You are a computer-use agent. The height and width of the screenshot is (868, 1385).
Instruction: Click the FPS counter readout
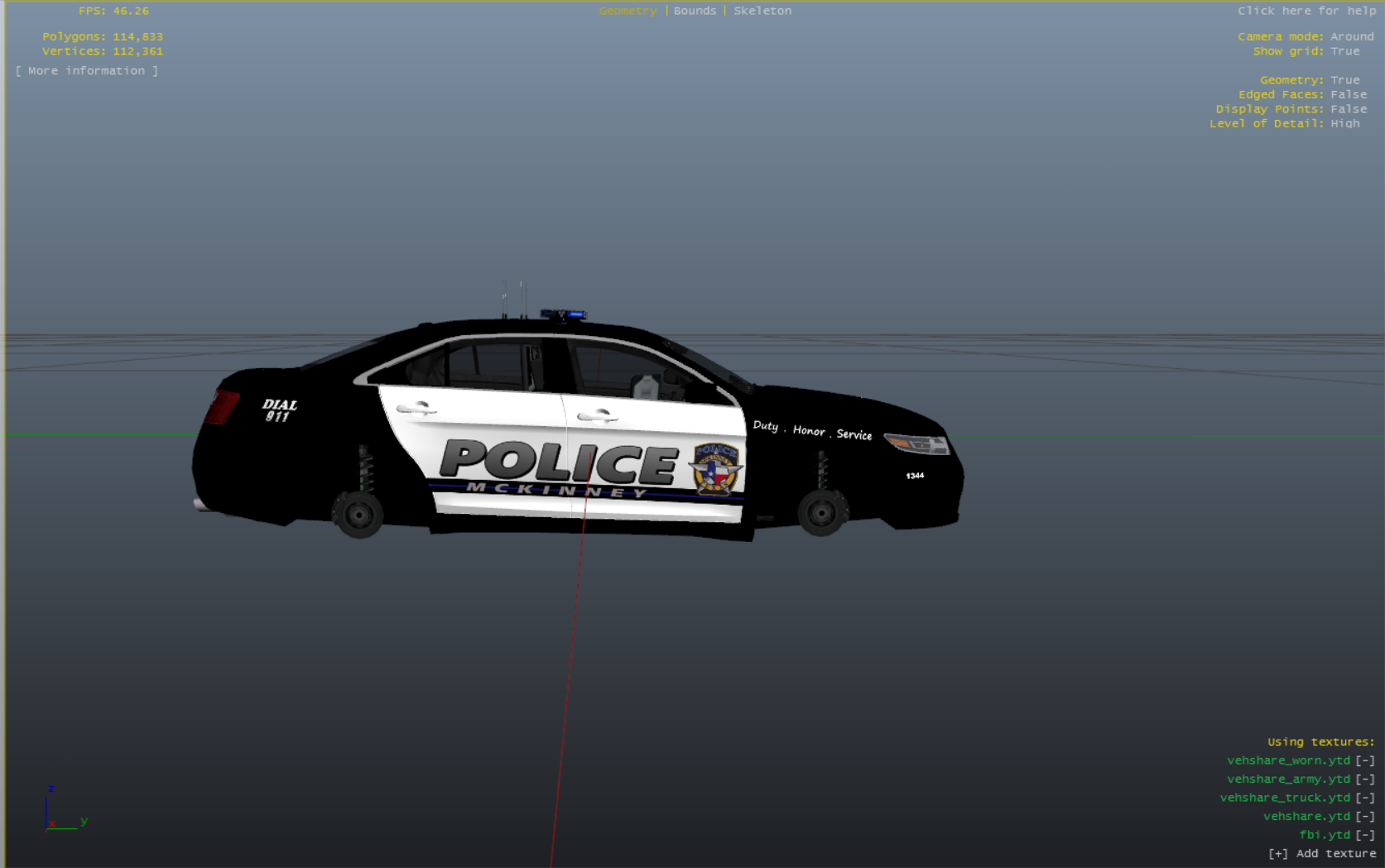[114, 11]
